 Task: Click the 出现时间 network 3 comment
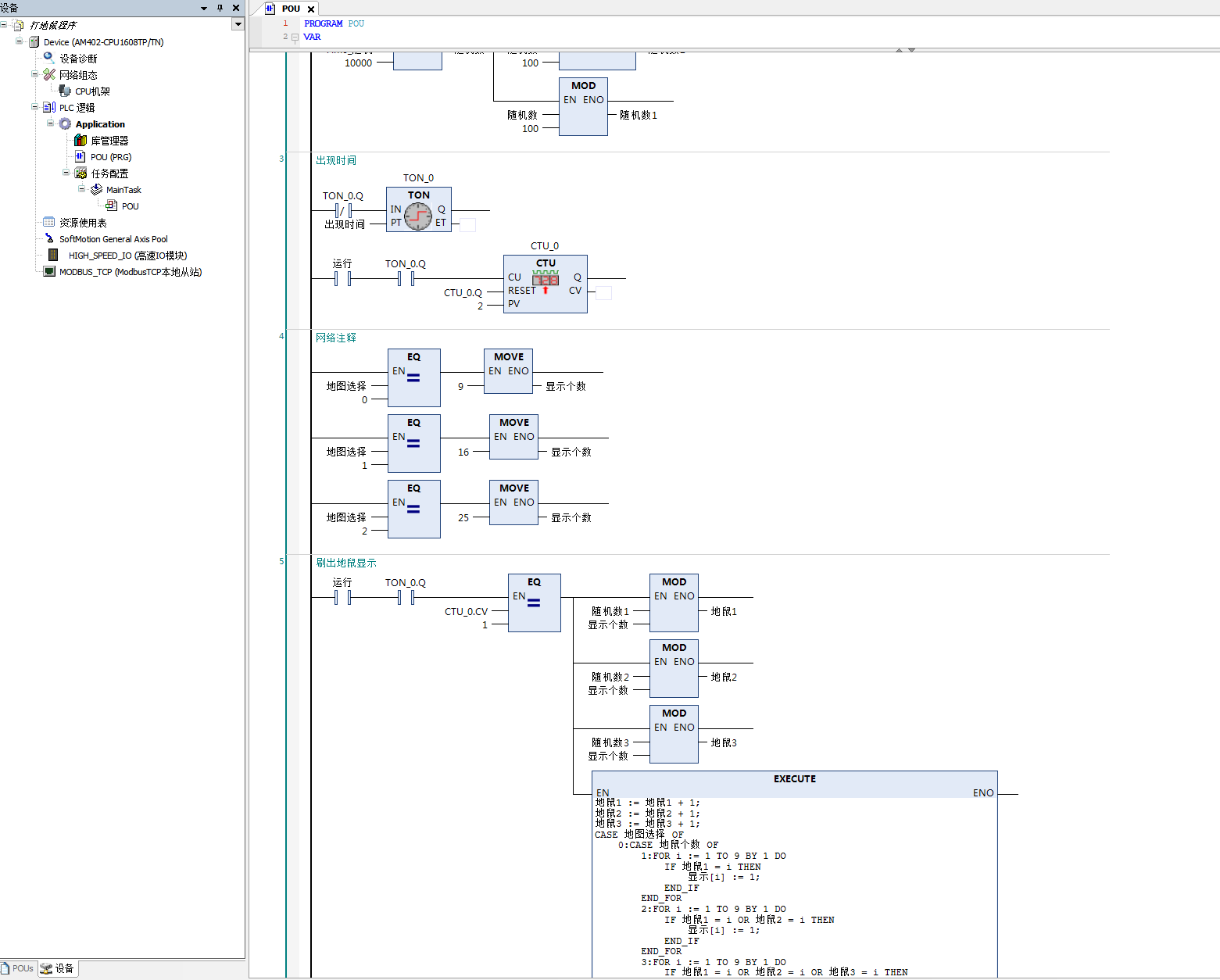(336, 160)
